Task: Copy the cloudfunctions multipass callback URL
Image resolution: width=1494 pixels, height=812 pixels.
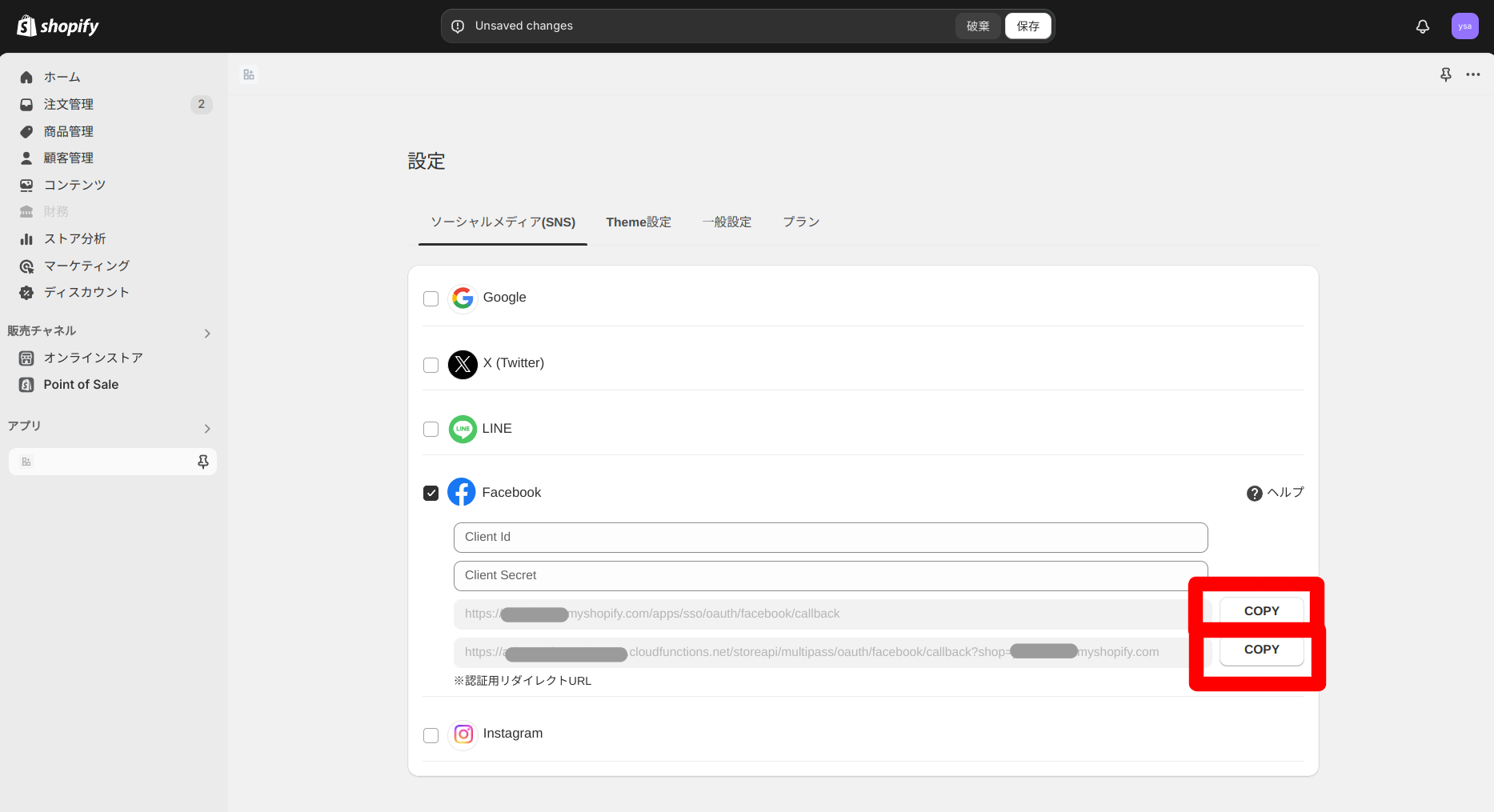Action: [x=1262, y=650]
